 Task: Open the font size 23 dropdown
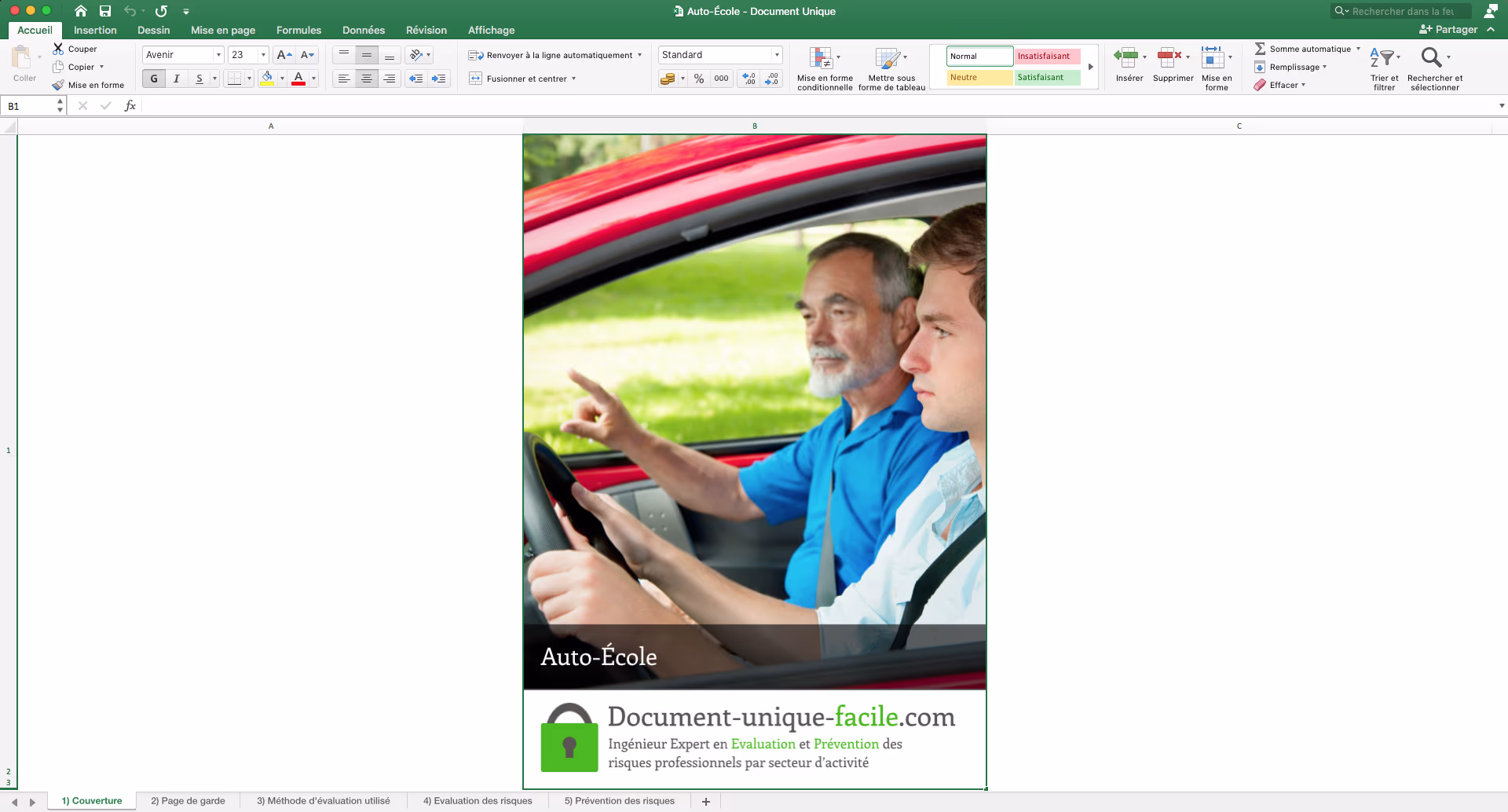coord(263,55)
